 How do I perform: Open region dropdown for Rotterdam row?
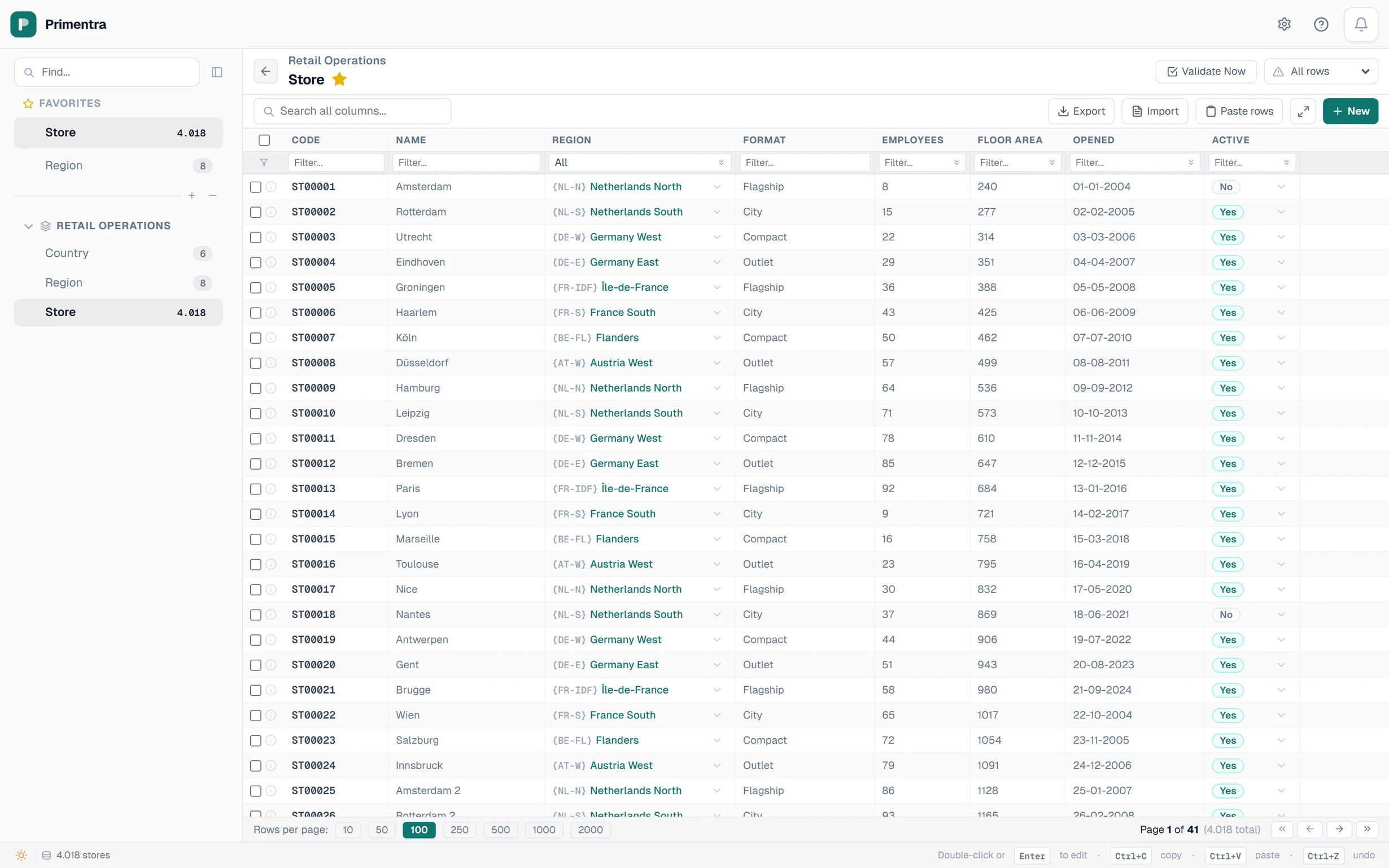717,212
